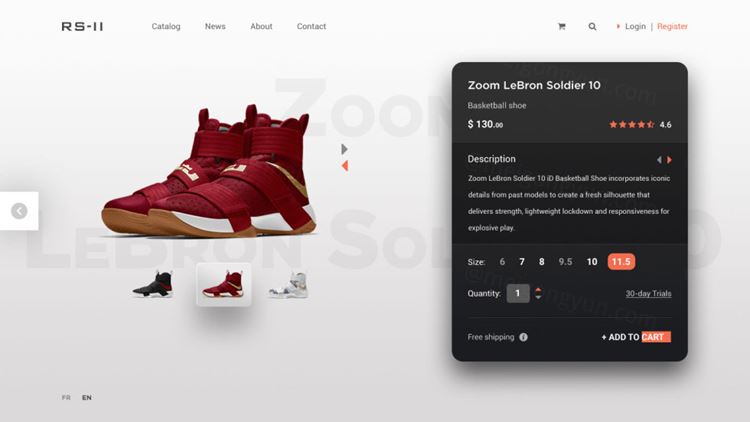Show previous shoe image with orange arrow
The width and height of the screenshot is (750, 422).
tap(345, 166)
